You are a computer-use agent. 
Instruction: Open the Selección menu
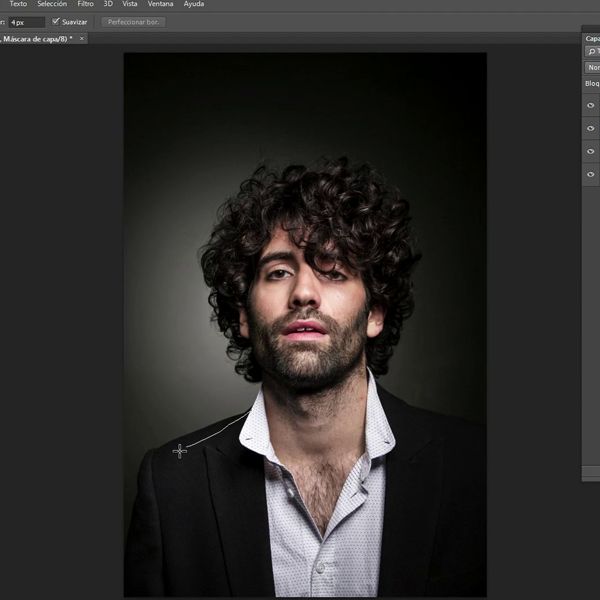(x=52, y=4)
